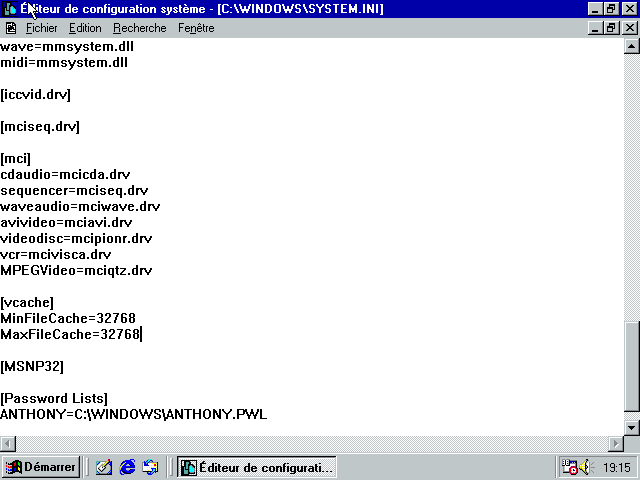Click the vertical scrollbar thumb
The height and width of the screenshot is (480, 640).
click(631, 366)
